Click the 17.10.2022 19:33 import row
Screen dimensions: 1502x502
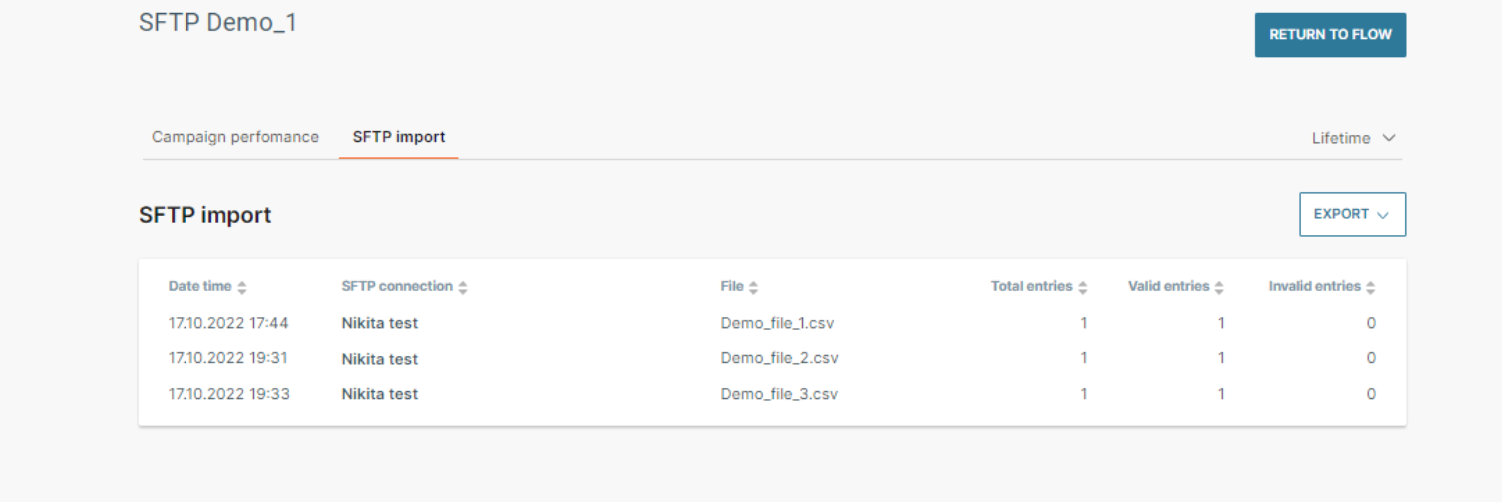coord(229,394)
